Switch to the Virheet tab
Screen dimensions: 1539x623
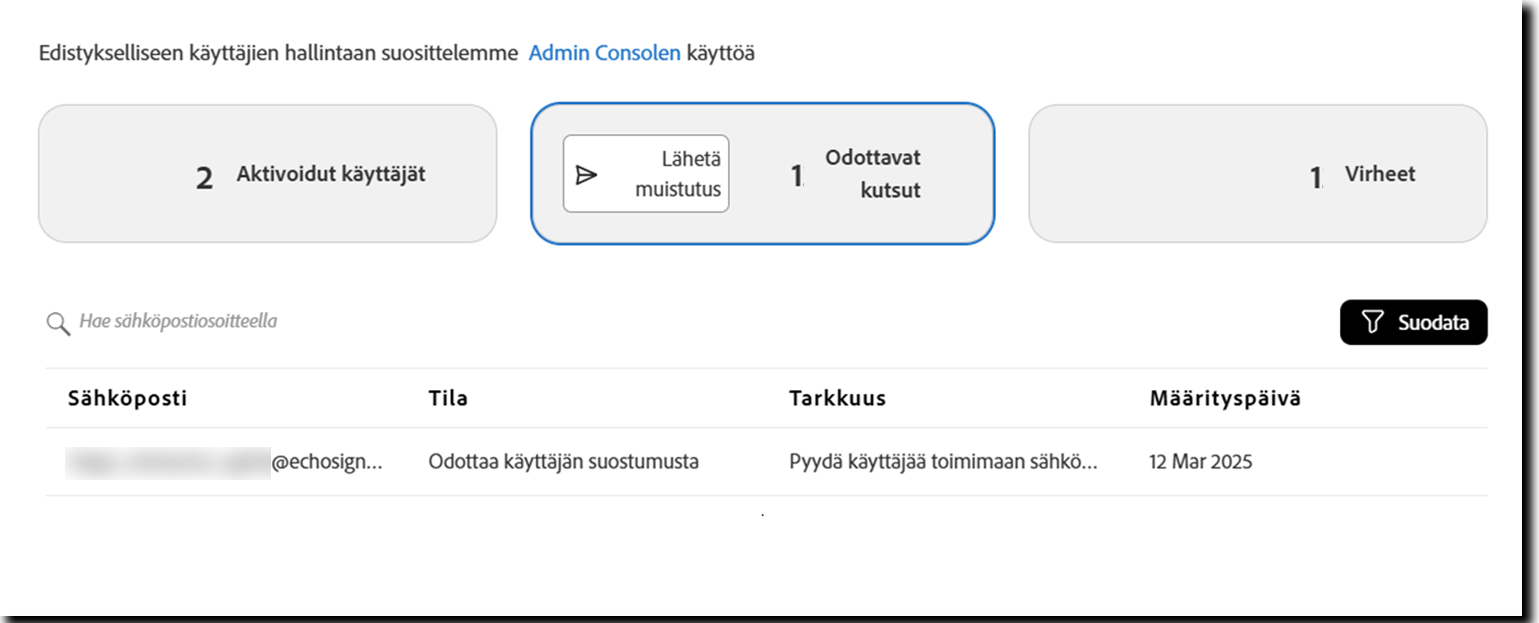click(x=1262, y=173)
